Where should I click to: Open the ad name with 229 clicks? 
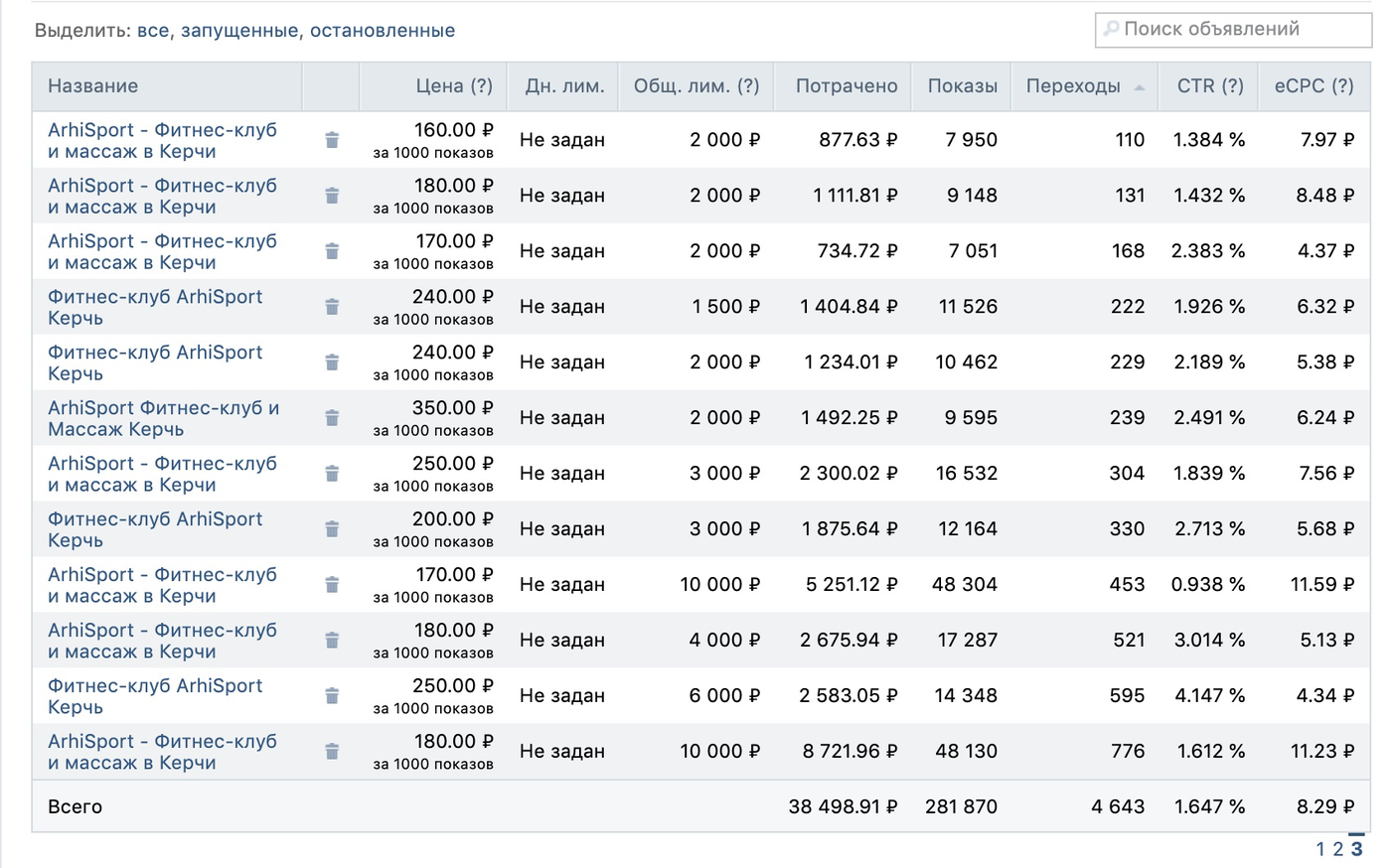[155, 363]
